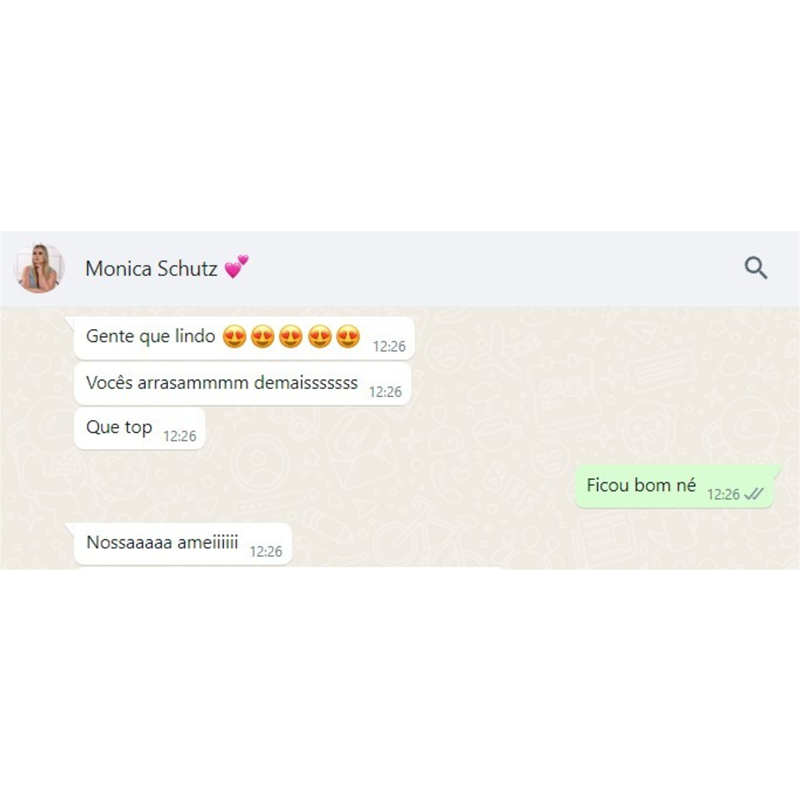The height and width of the screenshot is (800, 800).
Task: Click the 12:26 timestamp on "Gente que lindo"
Action: tap(389, 347)
